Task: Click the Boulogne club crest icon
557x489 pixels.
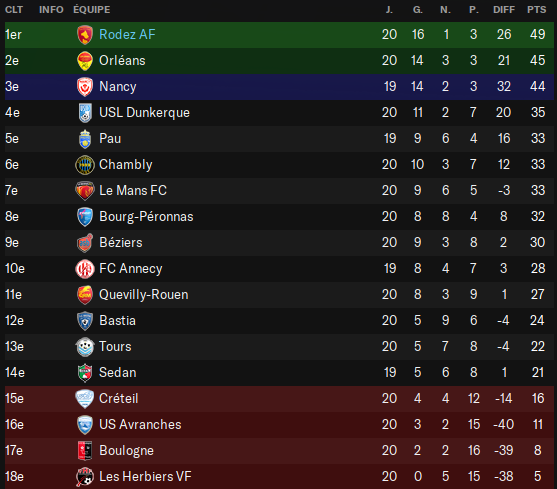Action: click(85, 451)
